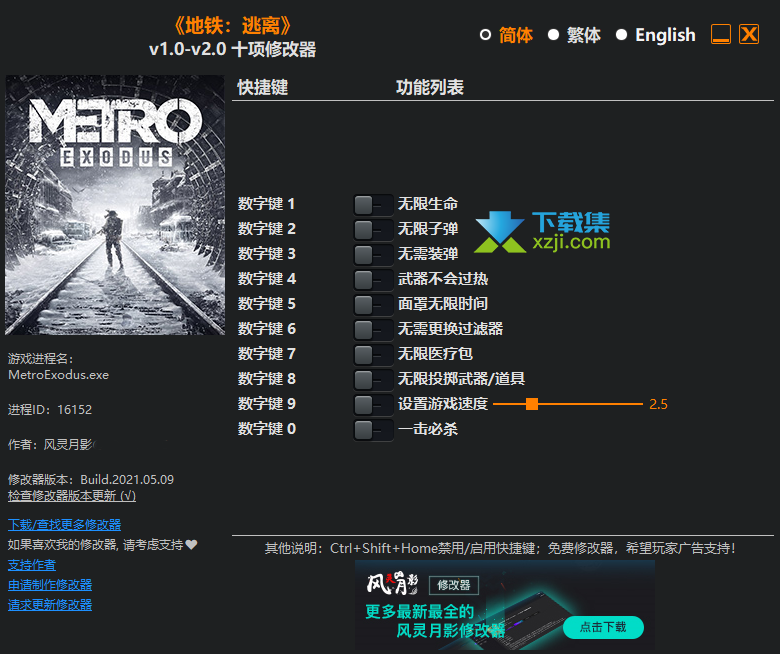Click the game speed slider handle
This screenshot has width=780, height=654.
[532, 404]
